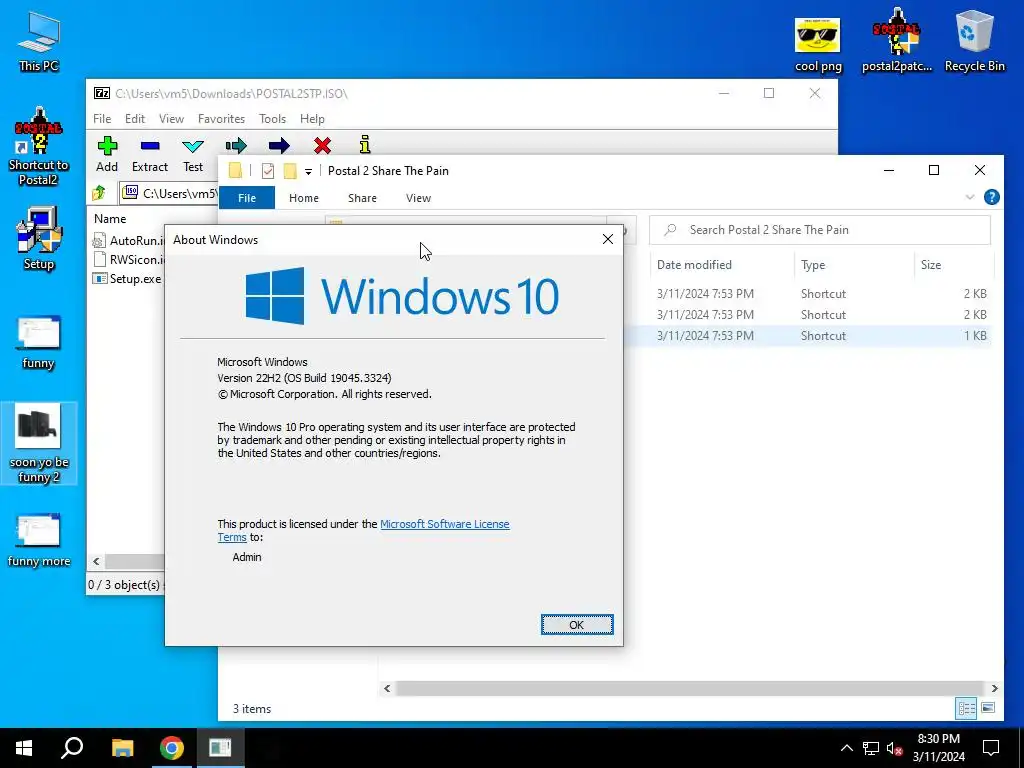Image resolution: width=1024 pixels, height=768 pixels.
Task: Switch Explorer to large icons view
Action: pyautogui.click(x=988, y=709)
